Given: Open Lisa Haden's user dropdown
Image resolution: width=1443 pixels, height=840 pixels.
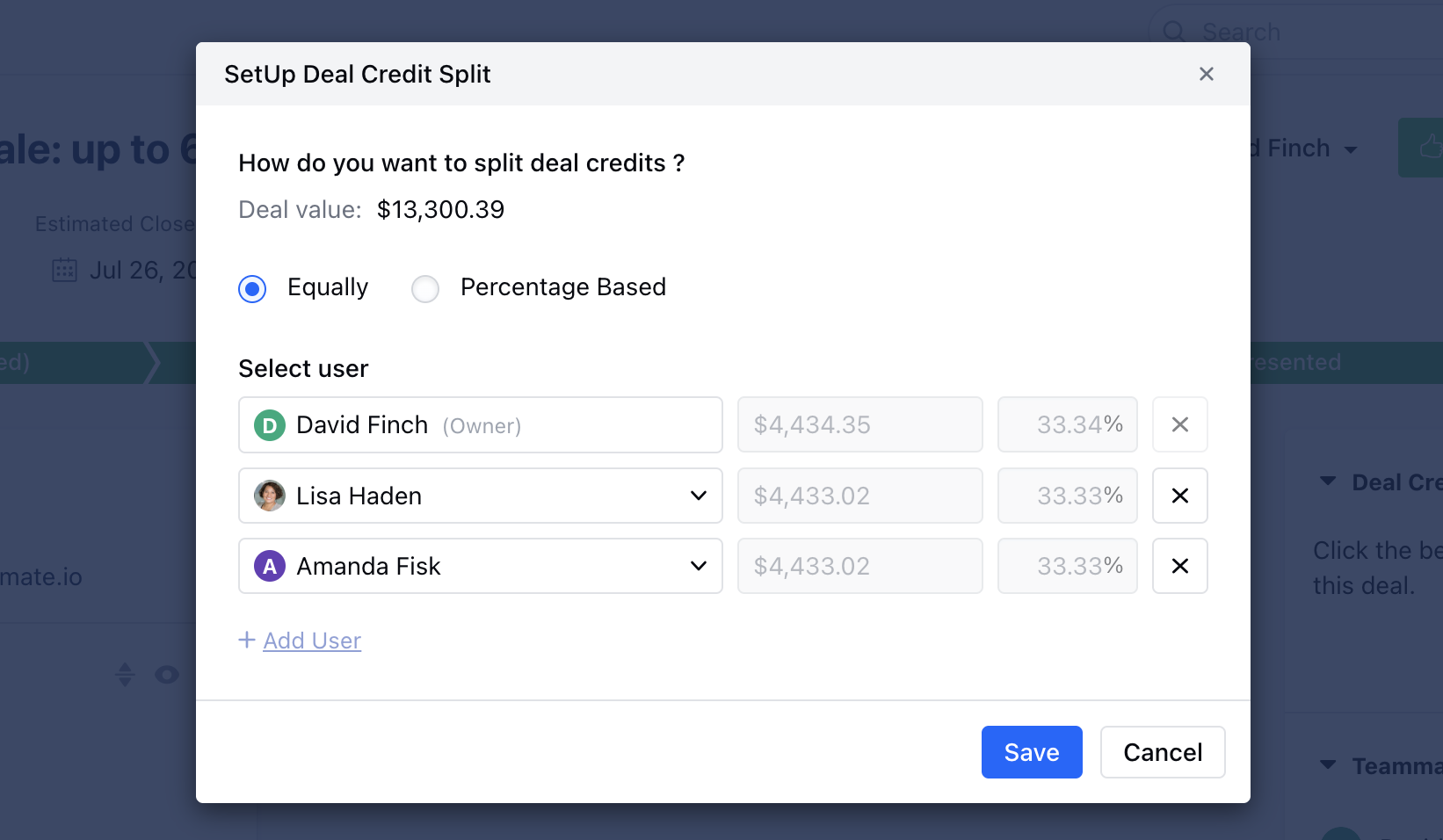Looking at the screenshot, I should (699, 496).
